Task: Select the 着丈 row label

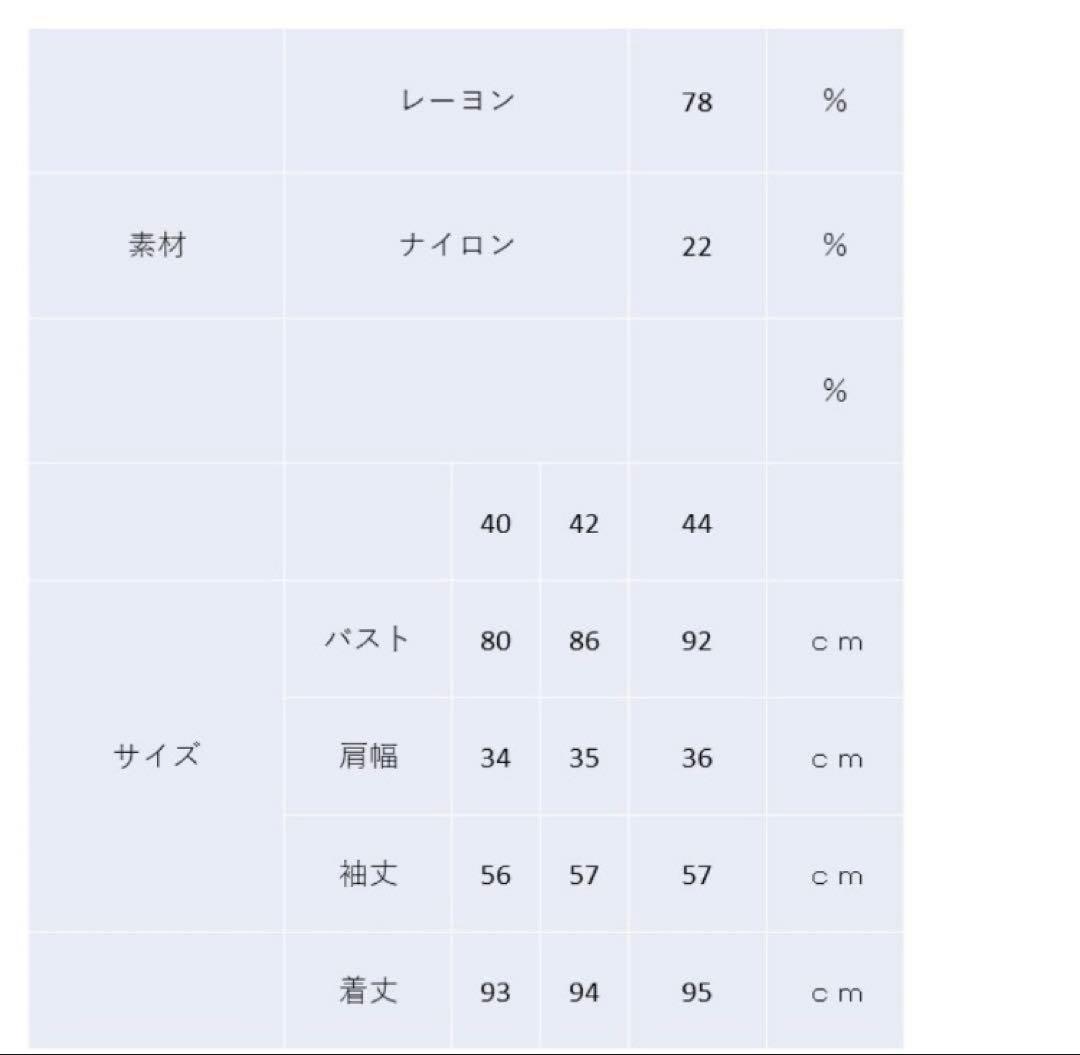Action: [x=368, y=992]
